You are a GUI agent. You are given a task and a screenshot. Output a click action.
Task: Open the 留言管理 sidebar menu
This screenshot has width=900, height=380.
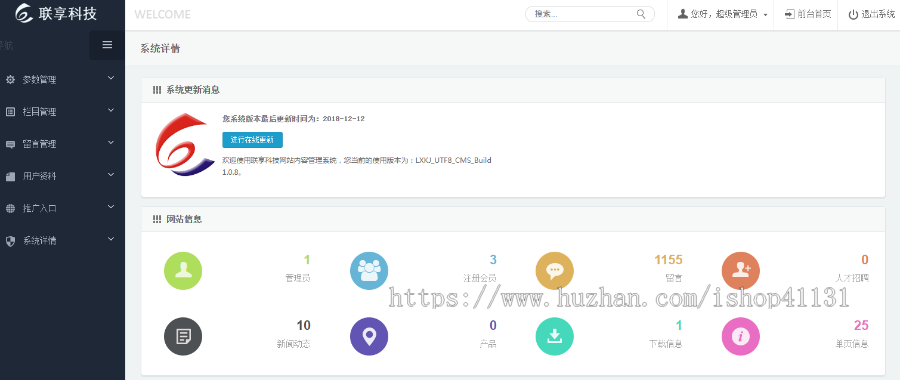pos(62,144)
